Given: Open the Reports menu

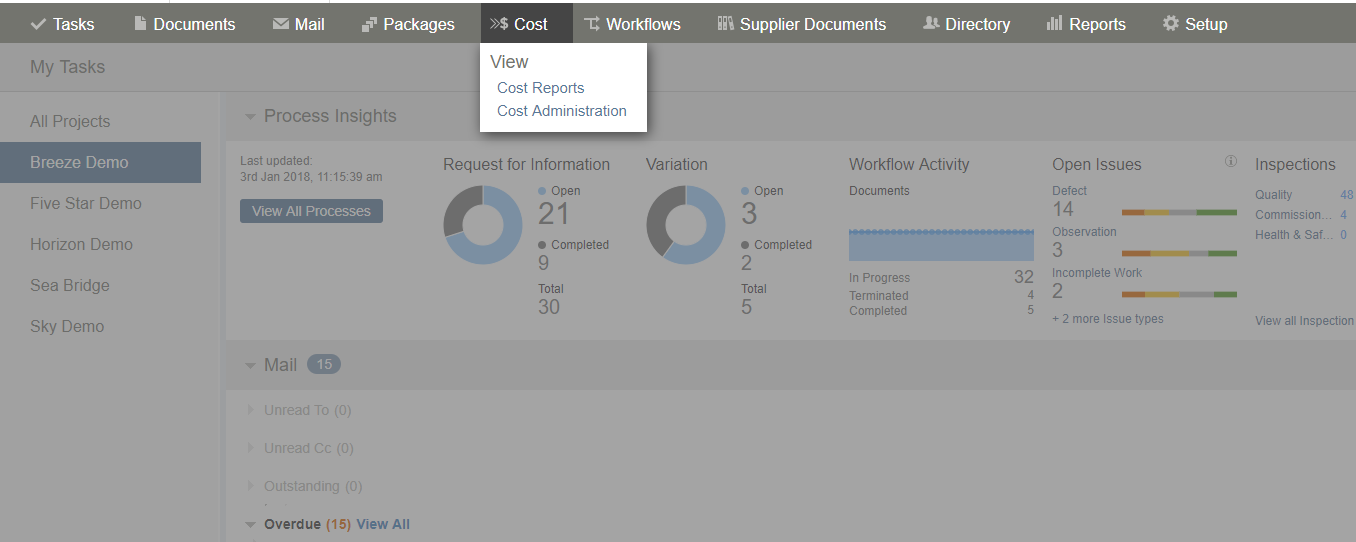Looking at the screenshot, I should tap(1086, 24).
